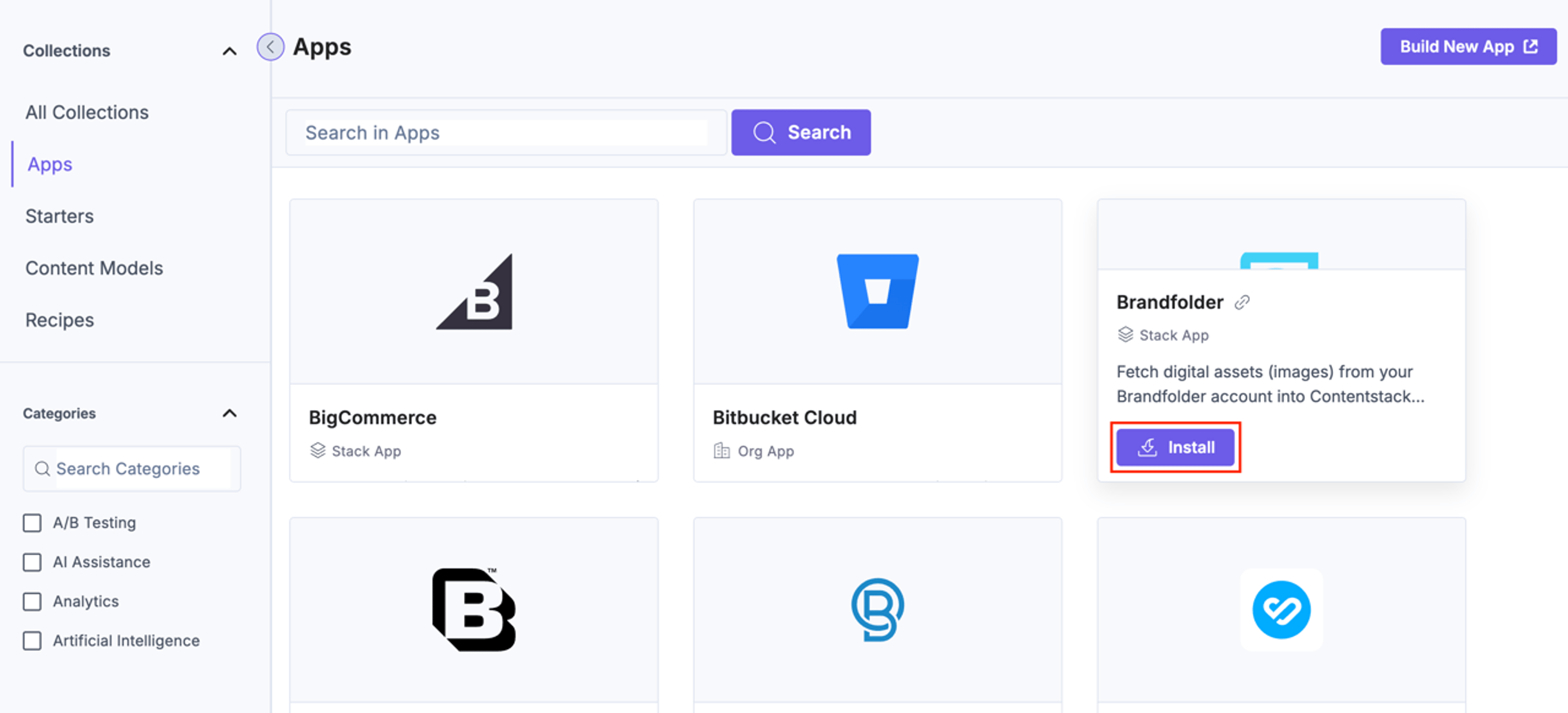Click the Stack App icon under BigCommerce

(318, 450)
